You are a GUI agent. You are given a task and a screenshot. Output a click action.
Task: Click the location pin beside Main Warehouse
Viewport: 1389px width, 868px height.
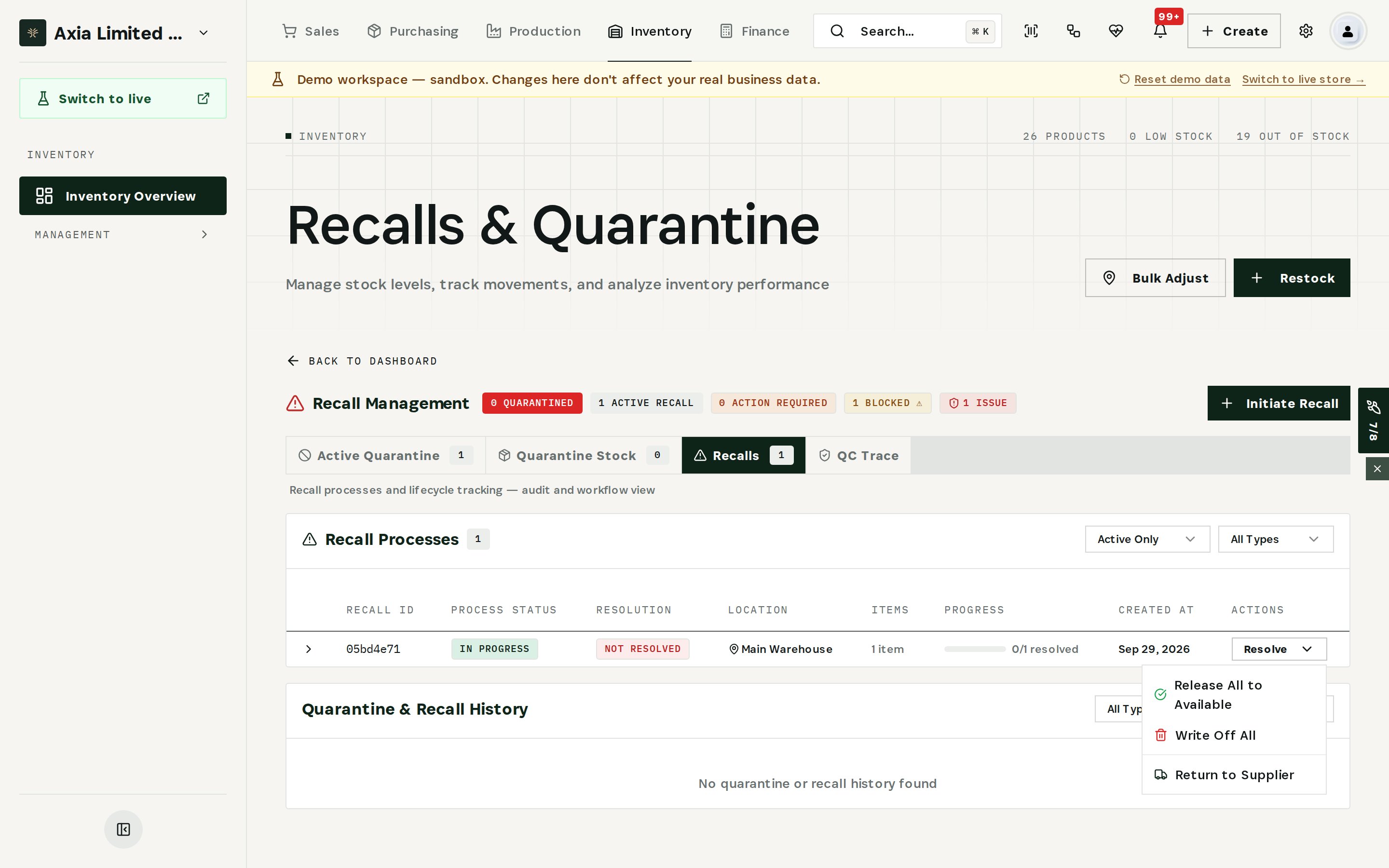[734, 649]
